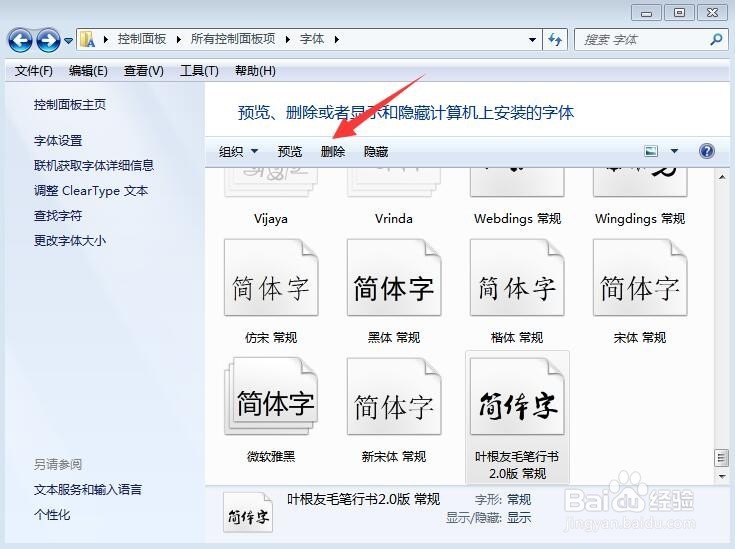This screenshot has height=549, width=735.
Task: Click the 仿宋 常规 label text
Action: (271, 338)
